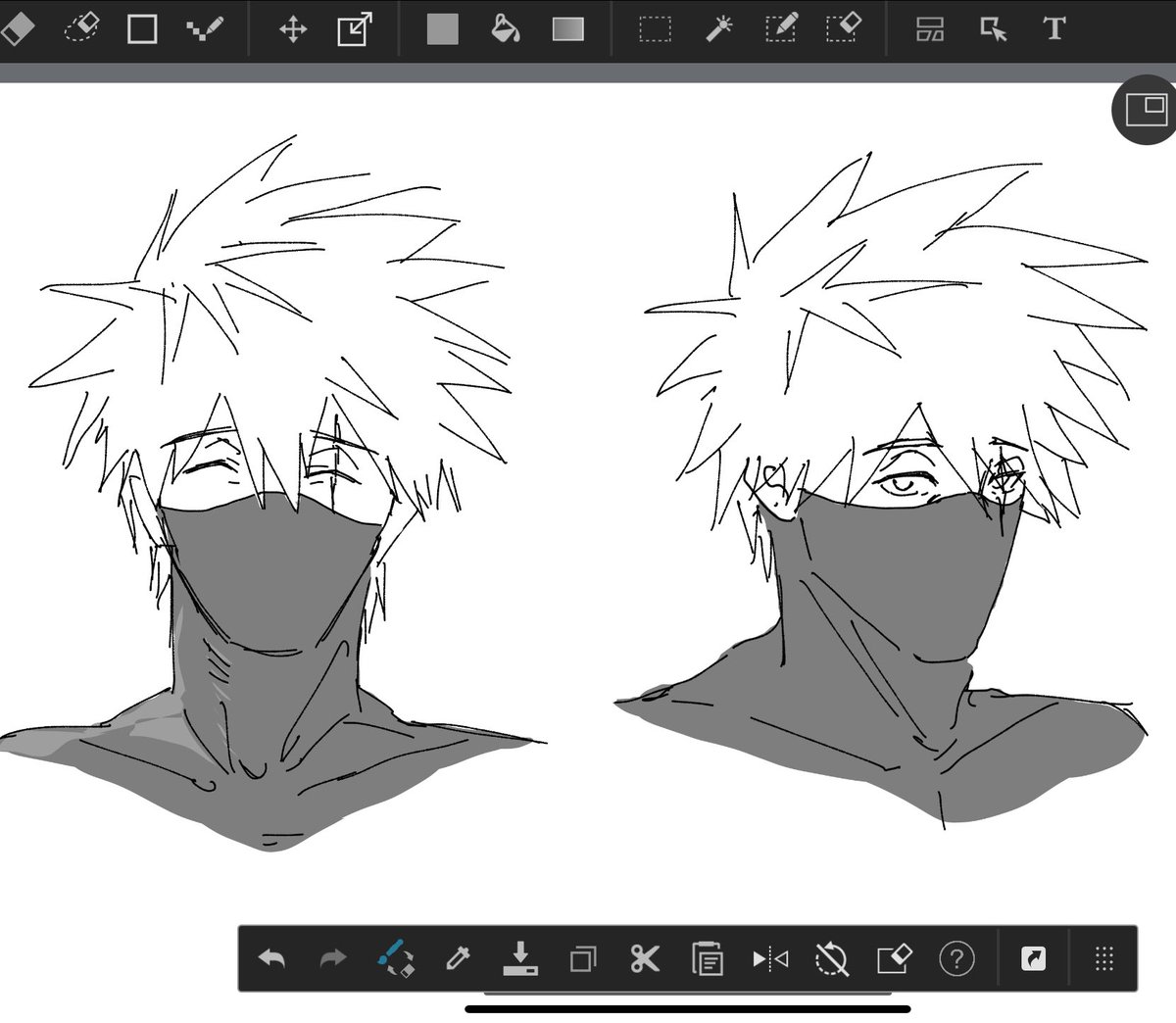Select the operation cursor tool

pyautogui.click(x=994, y=29)
